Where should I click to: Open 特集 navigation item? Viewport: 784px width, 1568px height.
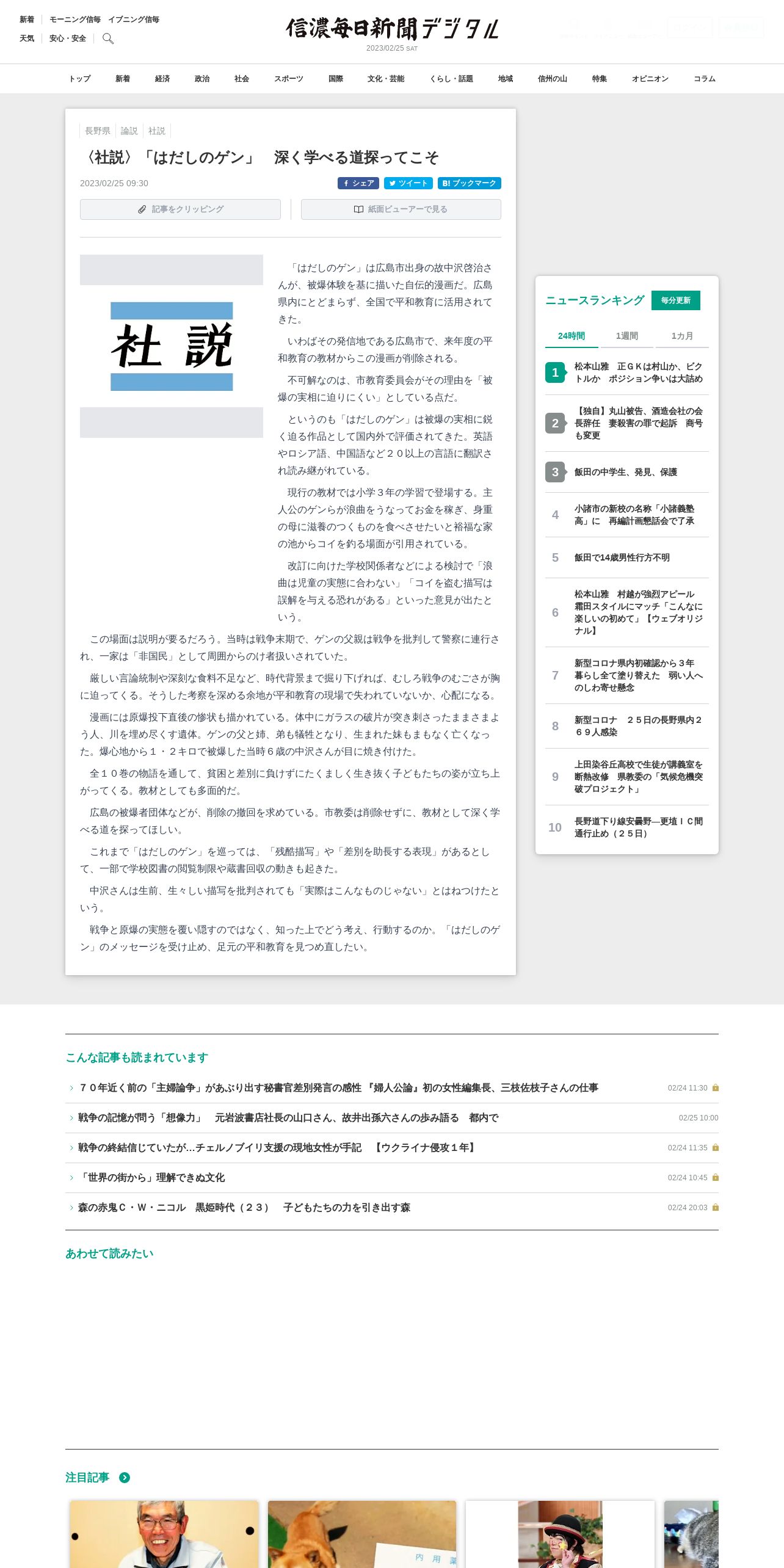(x=600, y=79)
